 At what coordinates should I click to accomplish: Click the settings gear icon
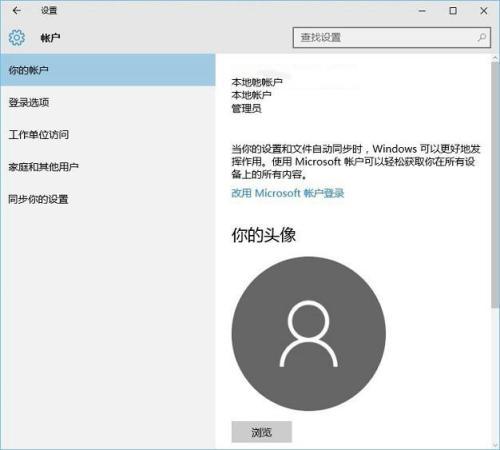[x=17, y=38]
